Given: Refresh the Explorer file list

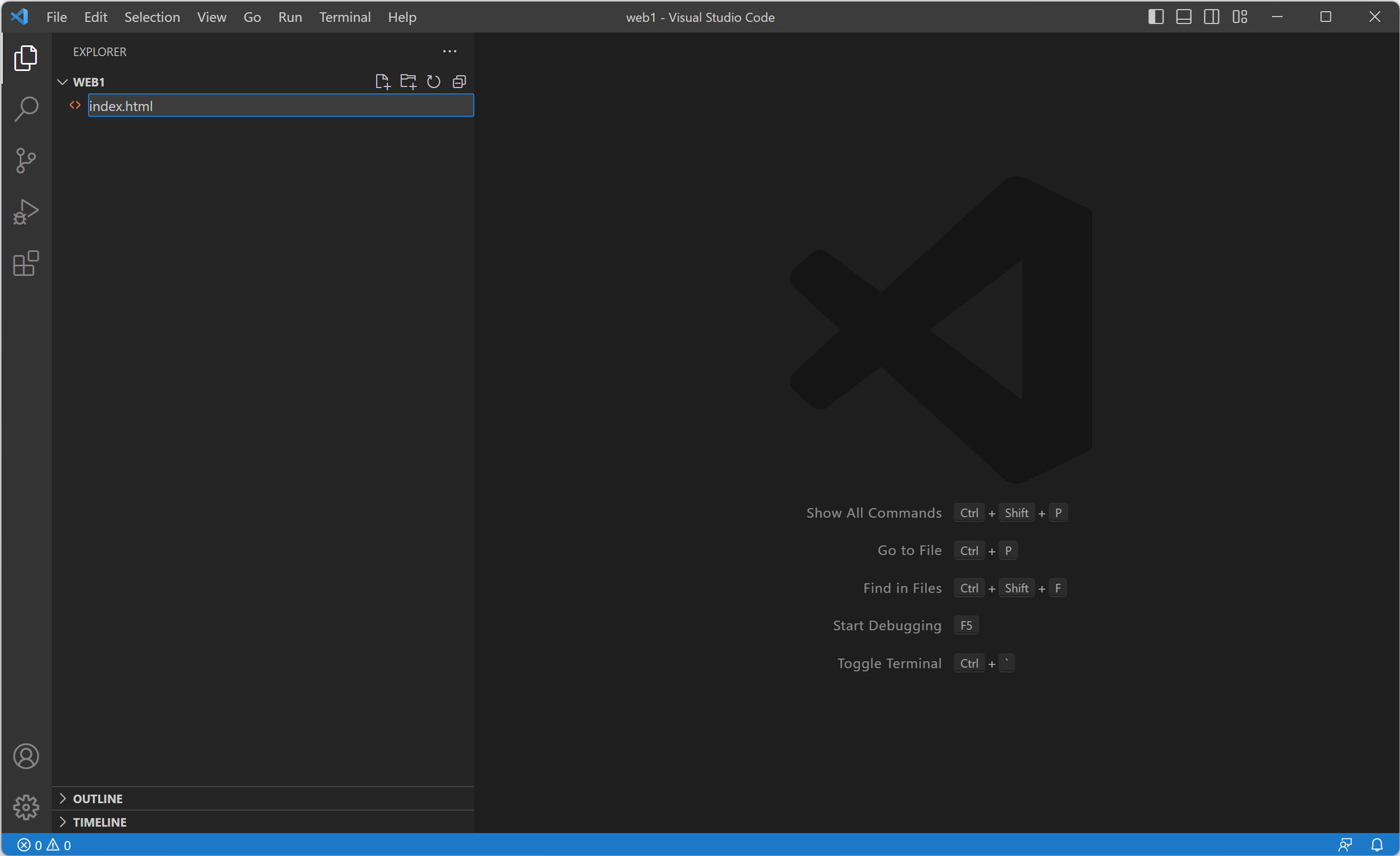Looking at the screenshot, I should pos(434,82).
